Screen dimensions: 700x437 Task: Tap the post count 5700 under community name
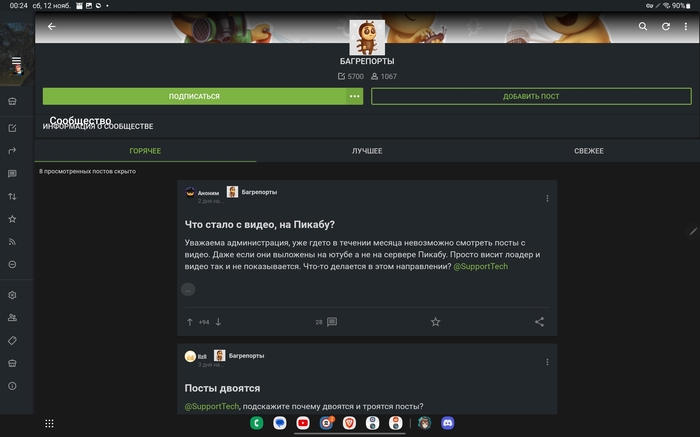tap(351, 76)
